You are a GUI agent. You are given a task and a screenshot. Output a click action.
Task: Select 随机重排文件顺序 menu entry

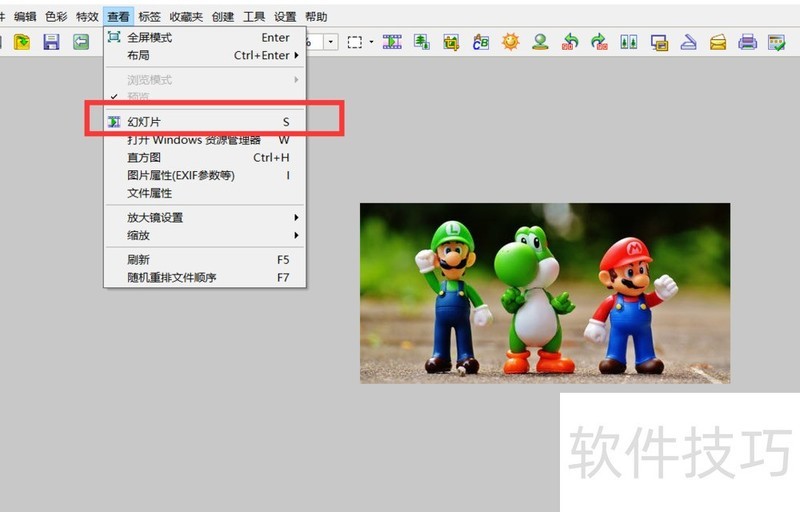[205, 277]
